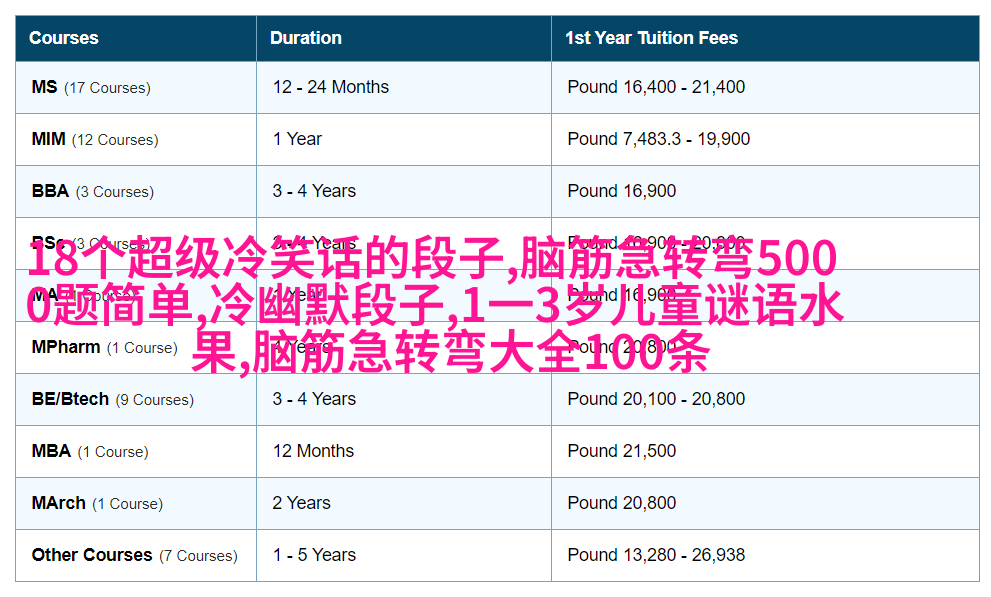Open the MBA course link
Screen dimensions: 991x597
tap(52, 451)
